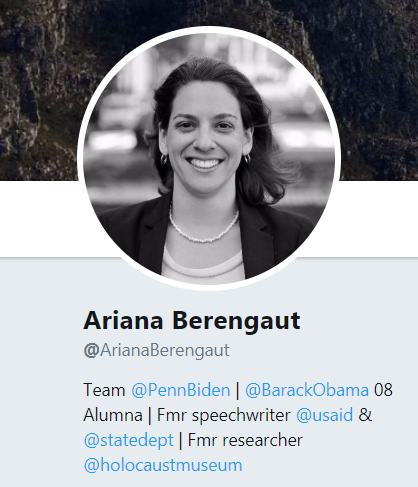Click the 08 text after @BarackObama
Image resolution: width=418 pixels, height=487 pixels.
383,390
